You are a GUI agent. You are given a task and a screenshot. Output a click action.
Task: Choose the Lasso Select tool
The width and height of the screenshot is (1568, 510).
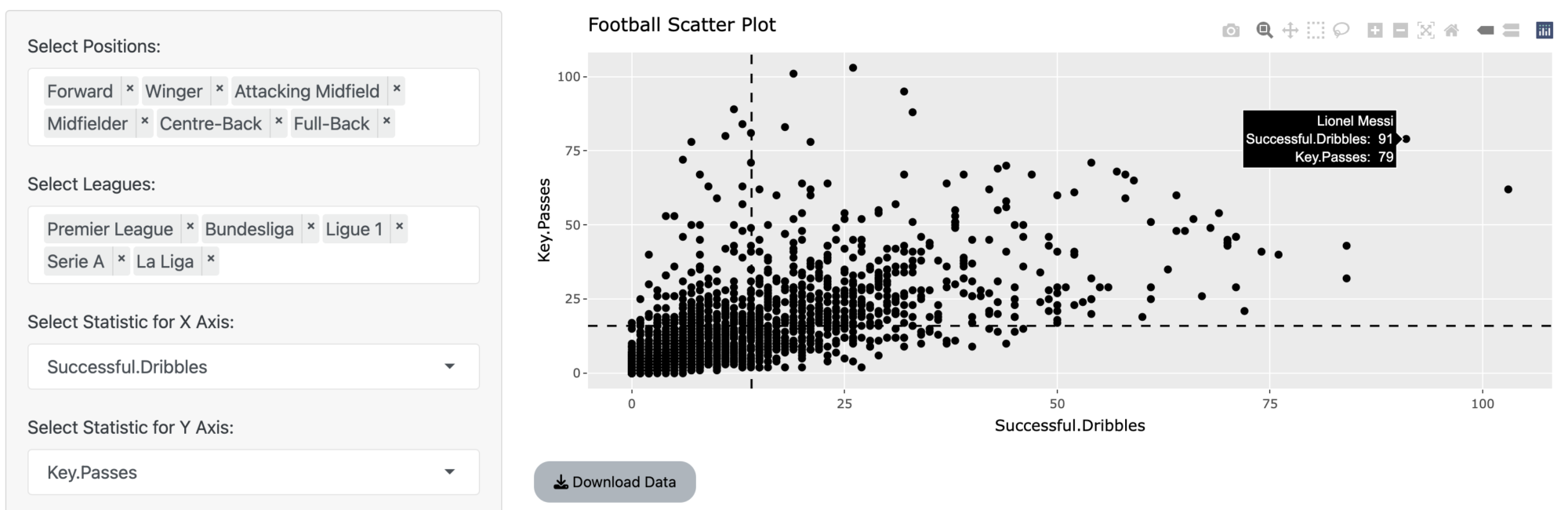click(1341, 31)
